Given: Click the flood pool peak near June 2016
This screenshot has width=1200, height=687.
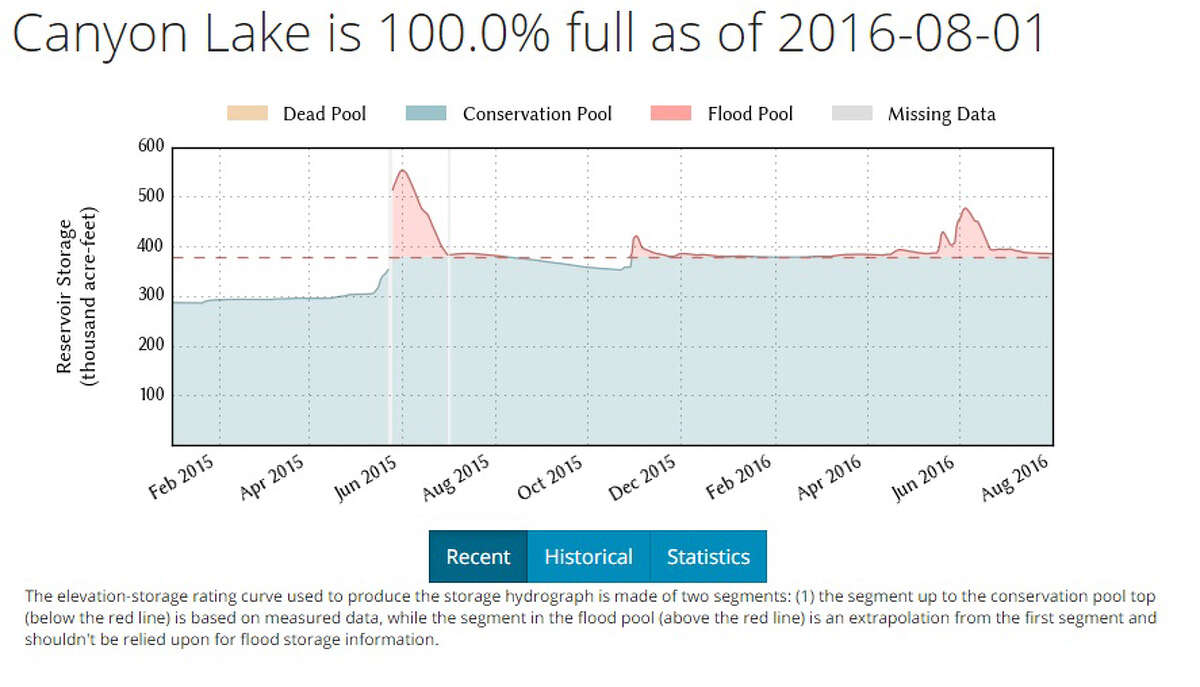Looking at the screenshot, I should pos(965,215).
